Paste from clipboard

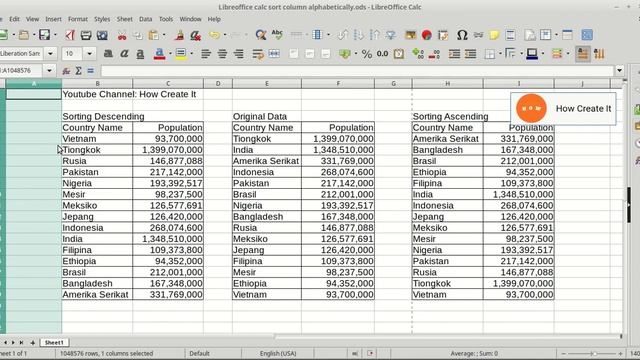coord(153,35)
